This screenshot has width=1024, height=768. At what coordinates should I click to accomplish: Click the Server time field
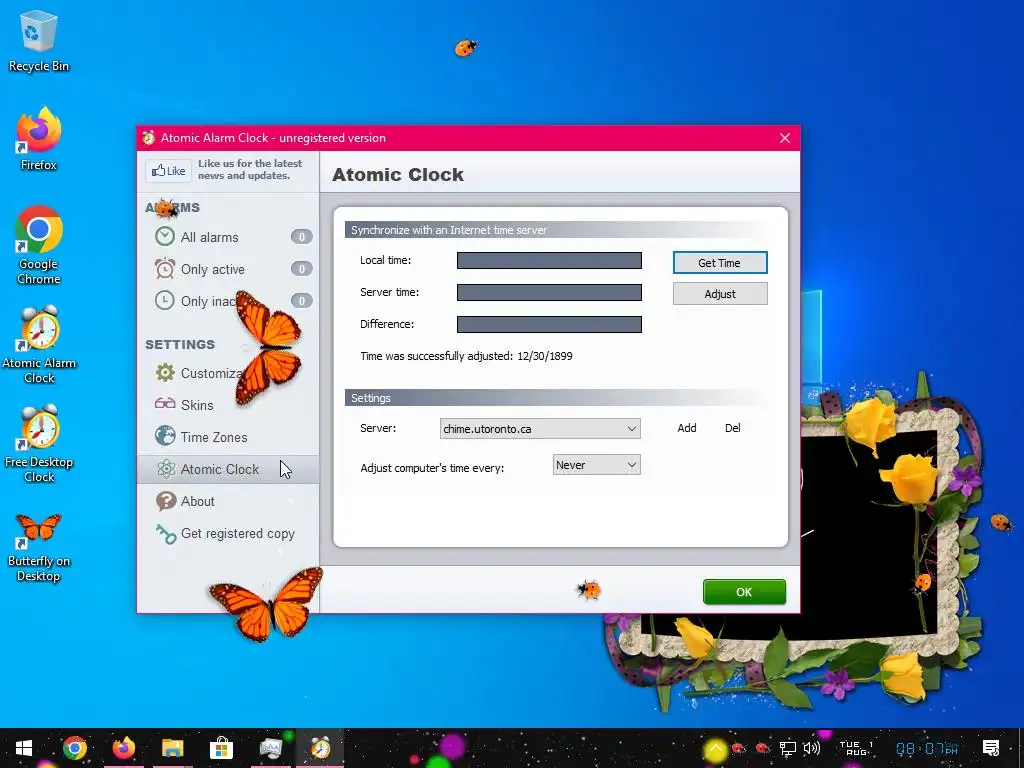point(549,293)
